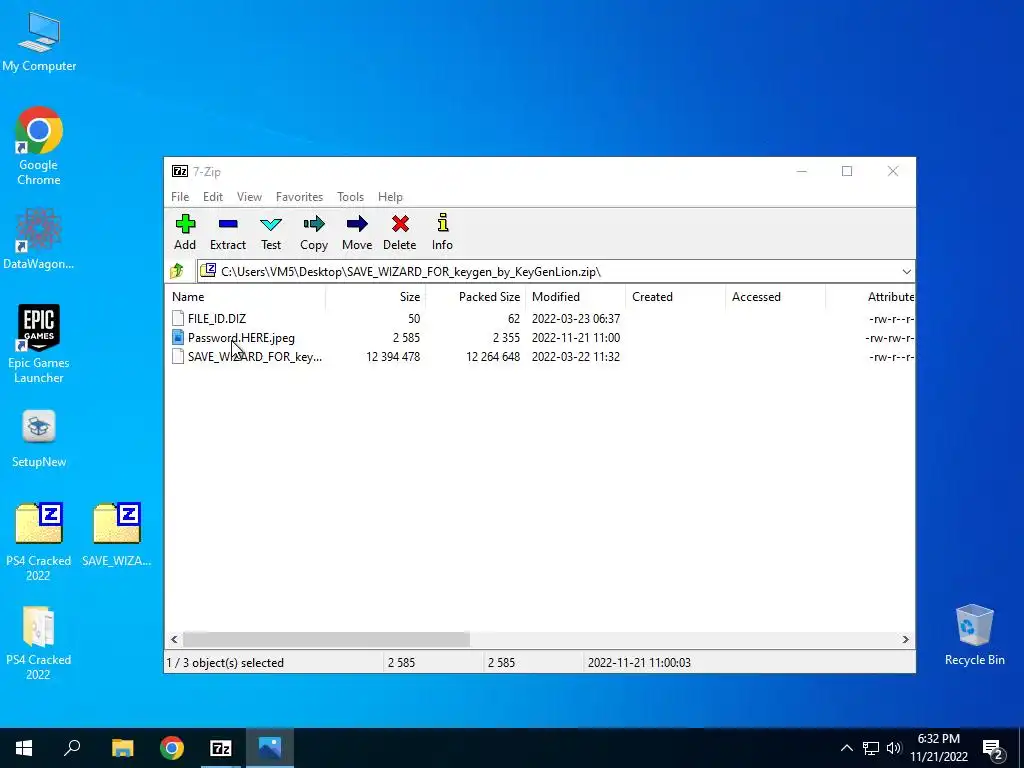
Task: Open the Help menu
Action: (390, 197)
